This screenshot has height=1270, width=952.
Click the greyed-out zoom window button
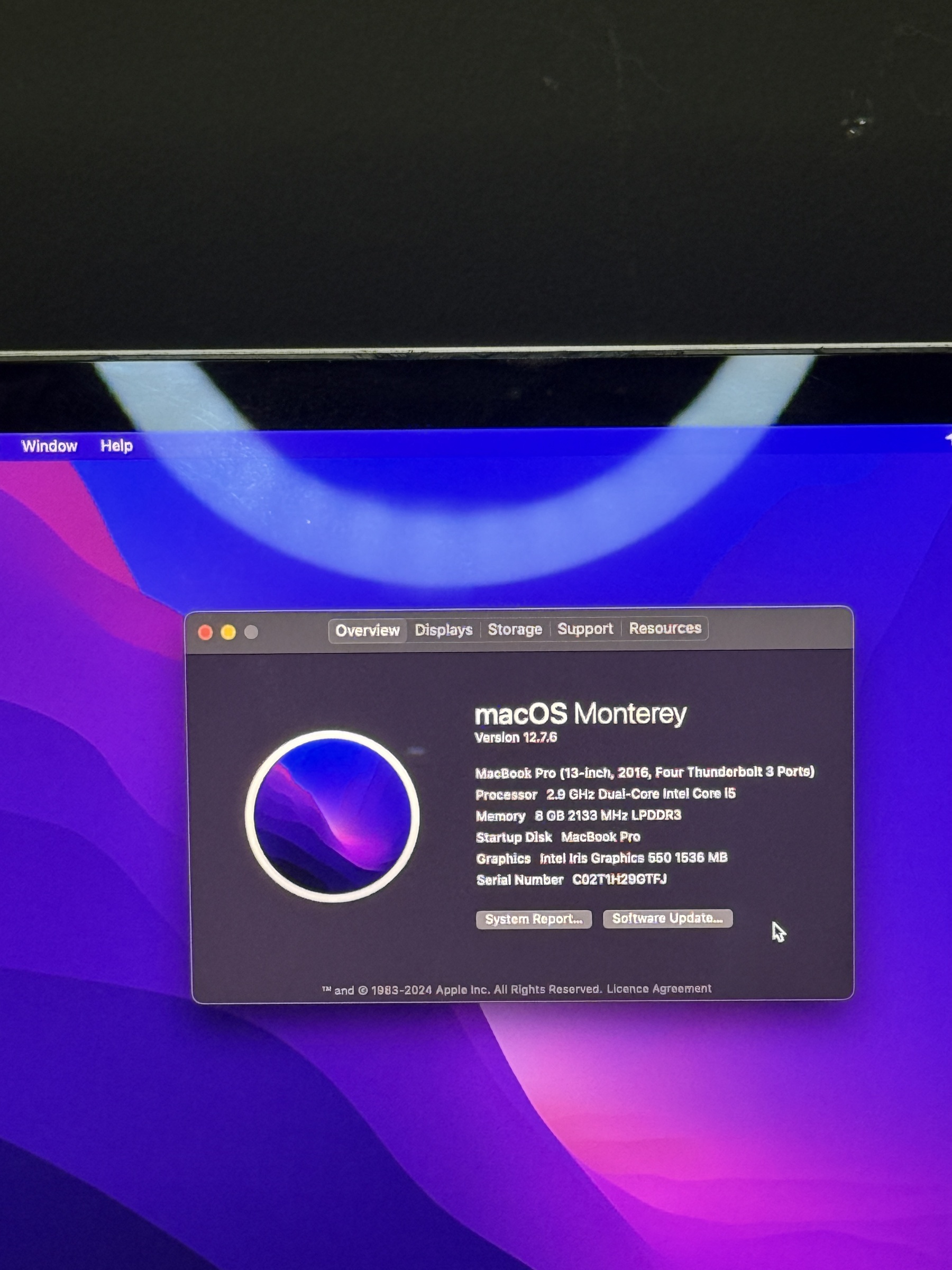pos(251,632)
